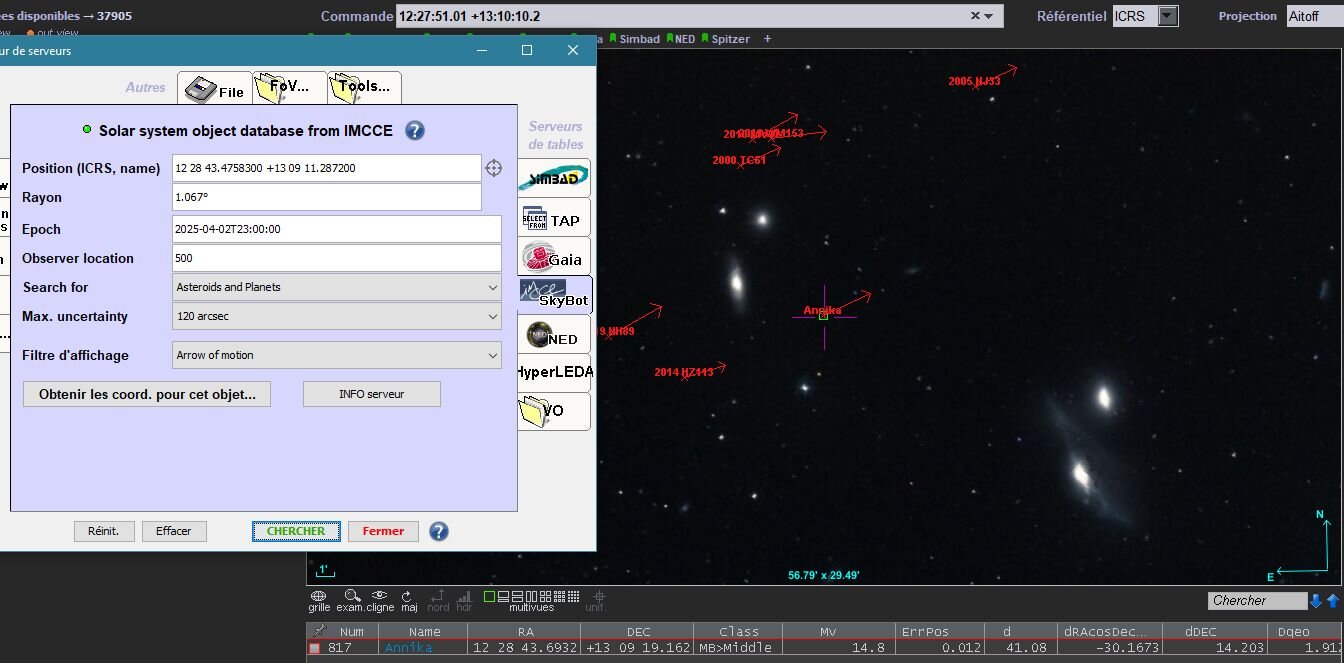1344x663 pixels.
Task: Open the VO folder server list
Action: point(554,411)
